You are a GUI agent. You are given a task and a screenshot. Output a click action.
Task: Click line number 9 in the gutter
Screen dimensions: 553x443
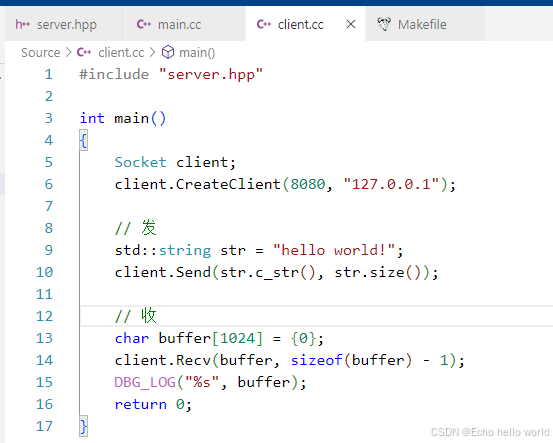[x=49, y=250]
